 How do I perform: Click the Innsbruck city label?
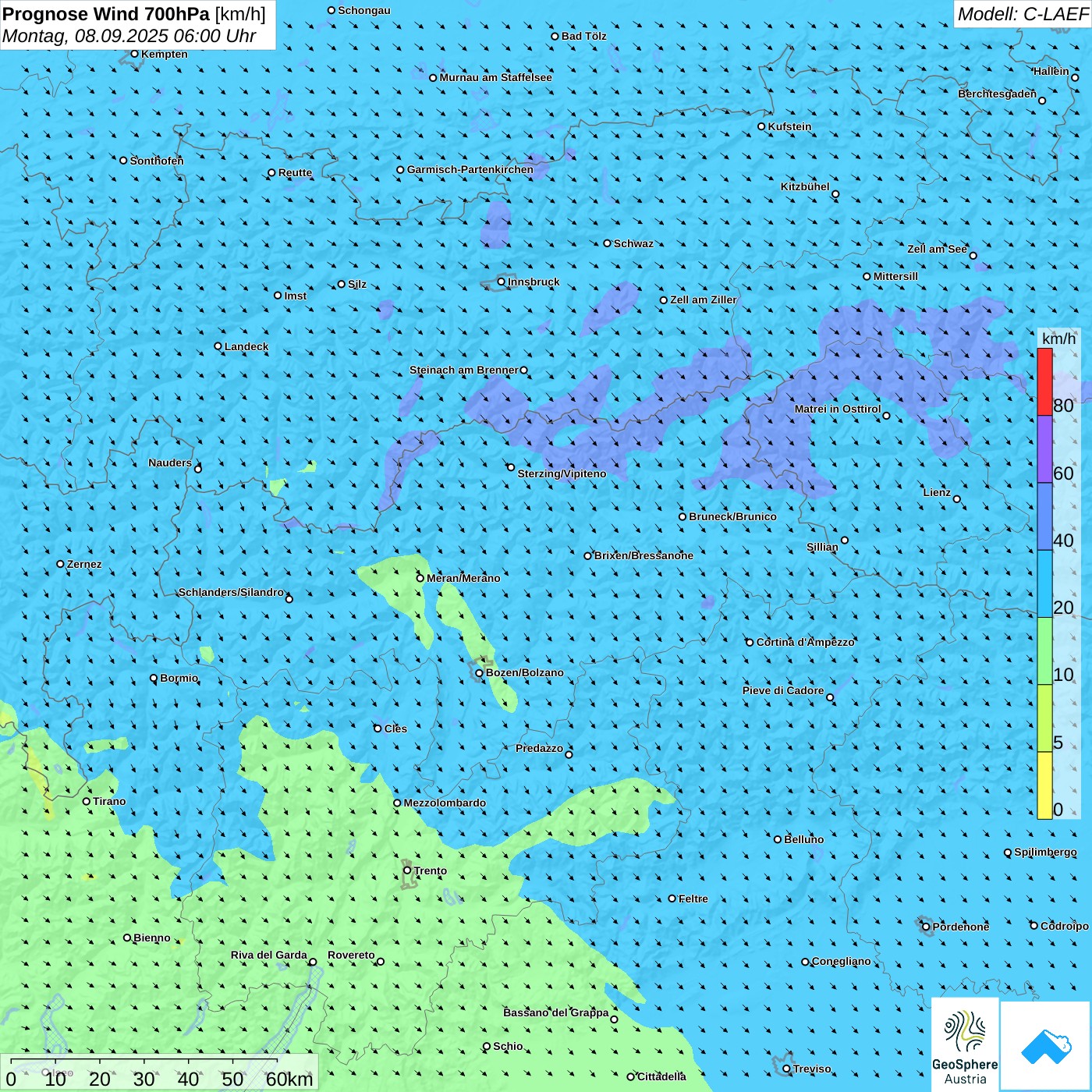[x=534, y=282]
